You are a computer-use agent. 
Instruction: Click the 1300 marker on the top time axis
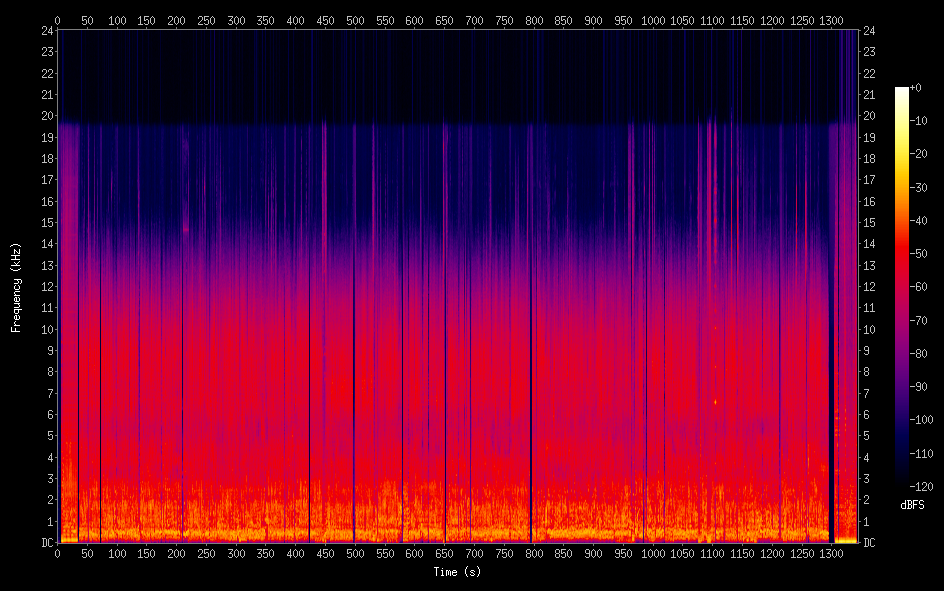coord(831,19)
